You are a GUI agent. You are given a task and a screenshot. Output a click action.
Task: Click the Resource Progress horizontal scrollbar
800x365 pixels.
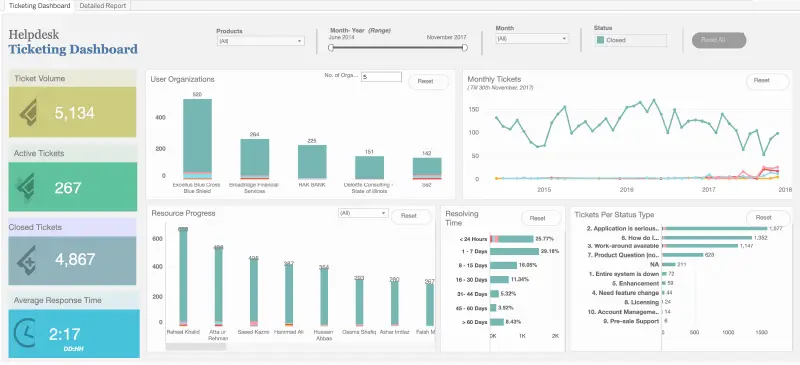[x=196, y=346]
